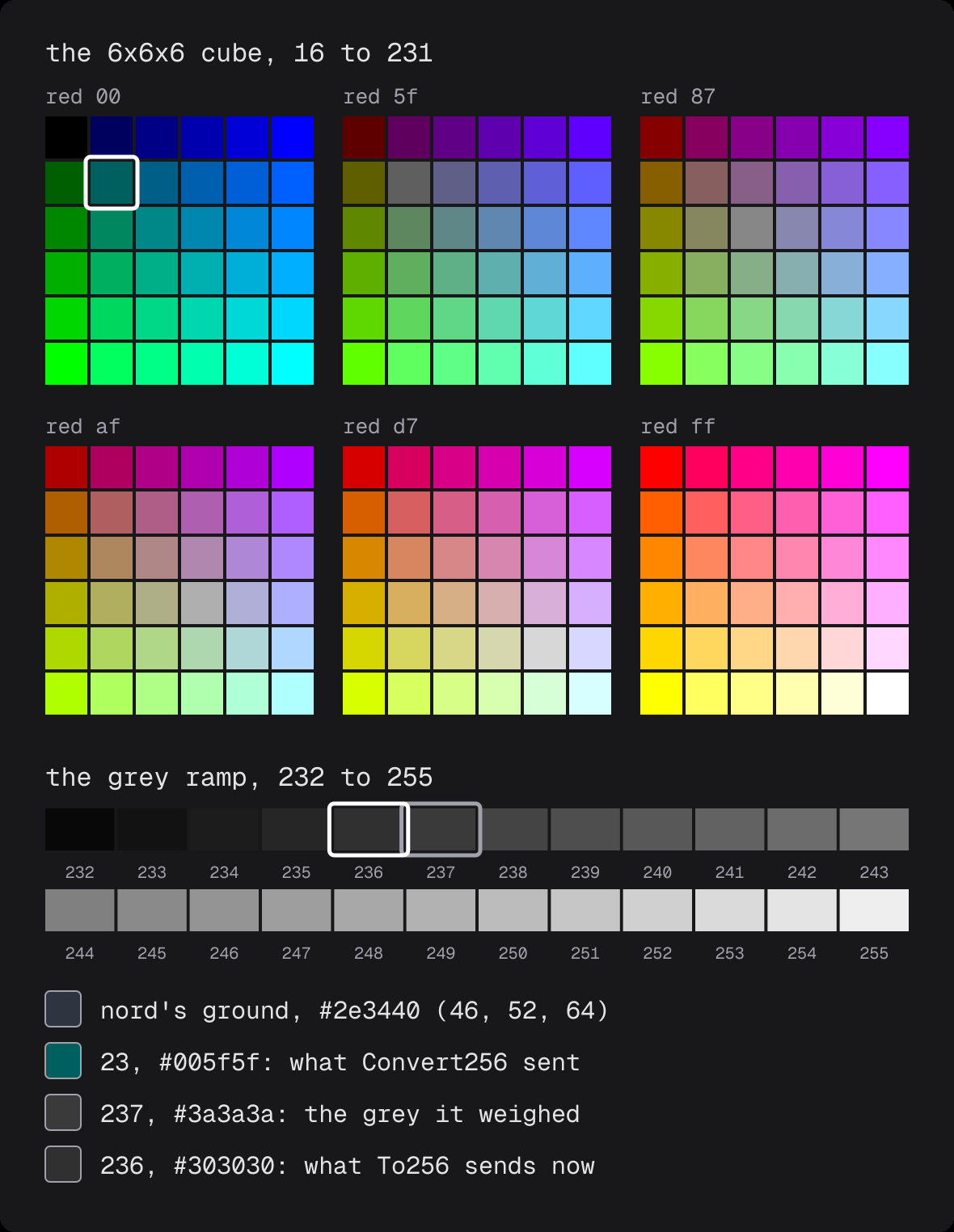Image resolution: width=954 pixels, height=1232 pixels.
Task: Pick the pure green swatch in red 00 grid
Action: point(66,364)
